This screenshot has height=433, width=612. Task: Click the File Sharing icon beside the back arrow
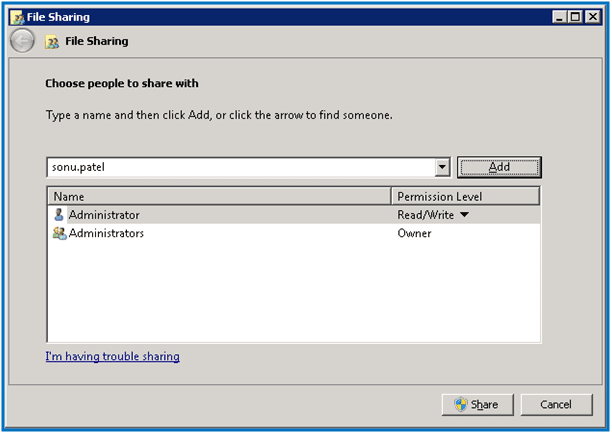[x=52, y=42]
